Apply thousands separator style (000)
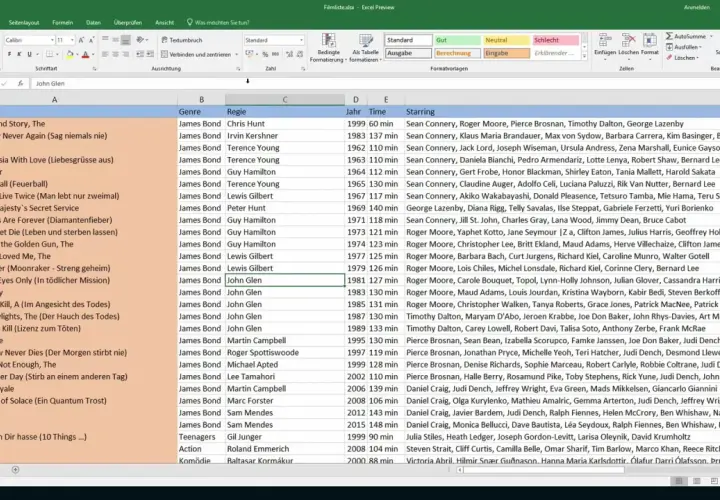Screen dimensions: 720x500 pyautogui.click(x=275, y=54)
